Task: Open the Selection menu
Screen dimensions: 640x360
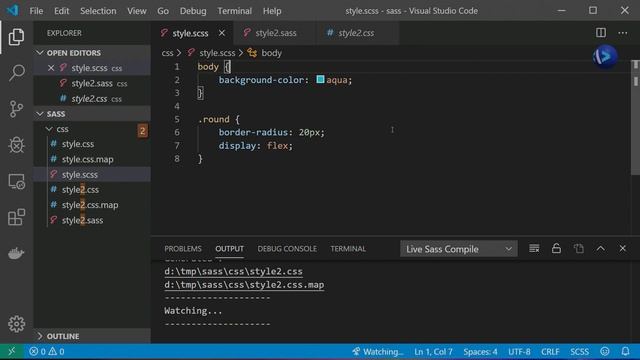Action: 98,11
